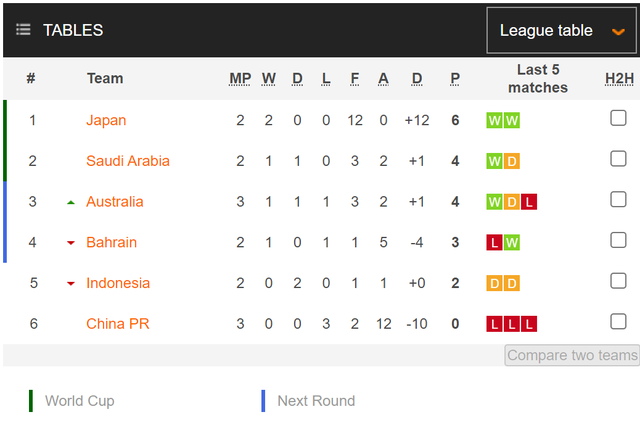Click Australia's green up-arrow position indicator
This screenshot has width=640, height=433.
(71, 202)
